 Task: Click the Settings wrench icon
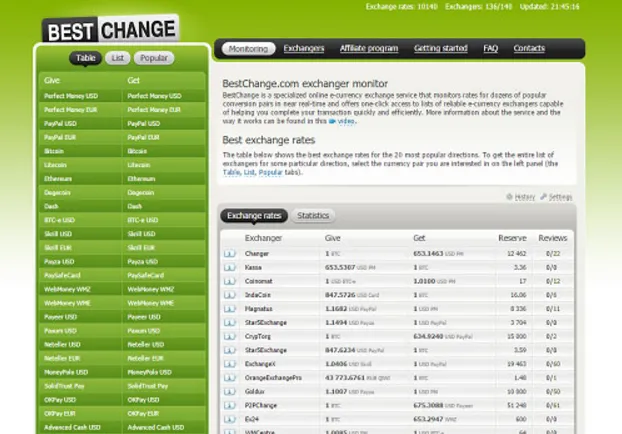(x=543, y=196)
